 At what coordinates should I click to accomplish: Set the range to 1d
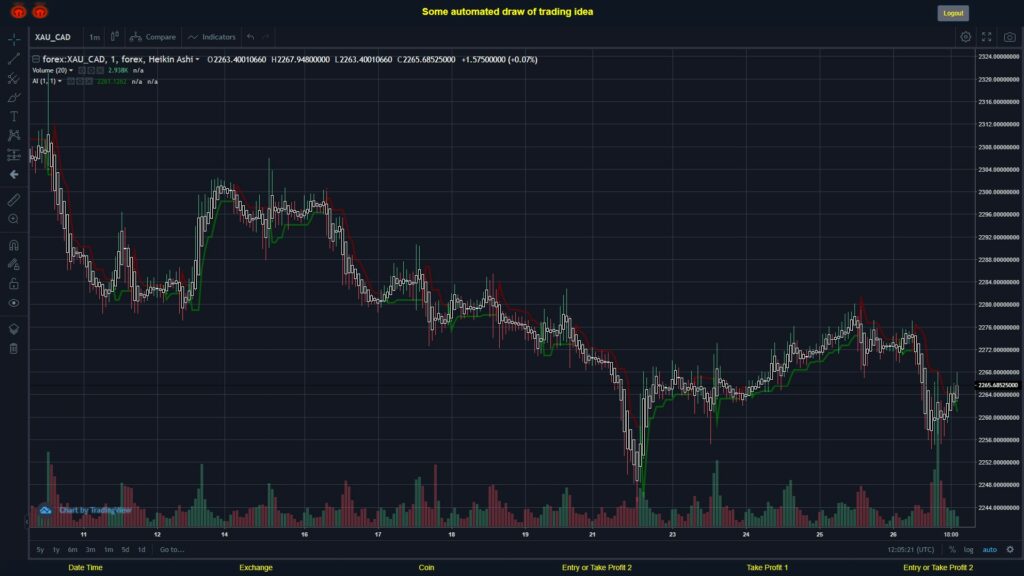142,550
